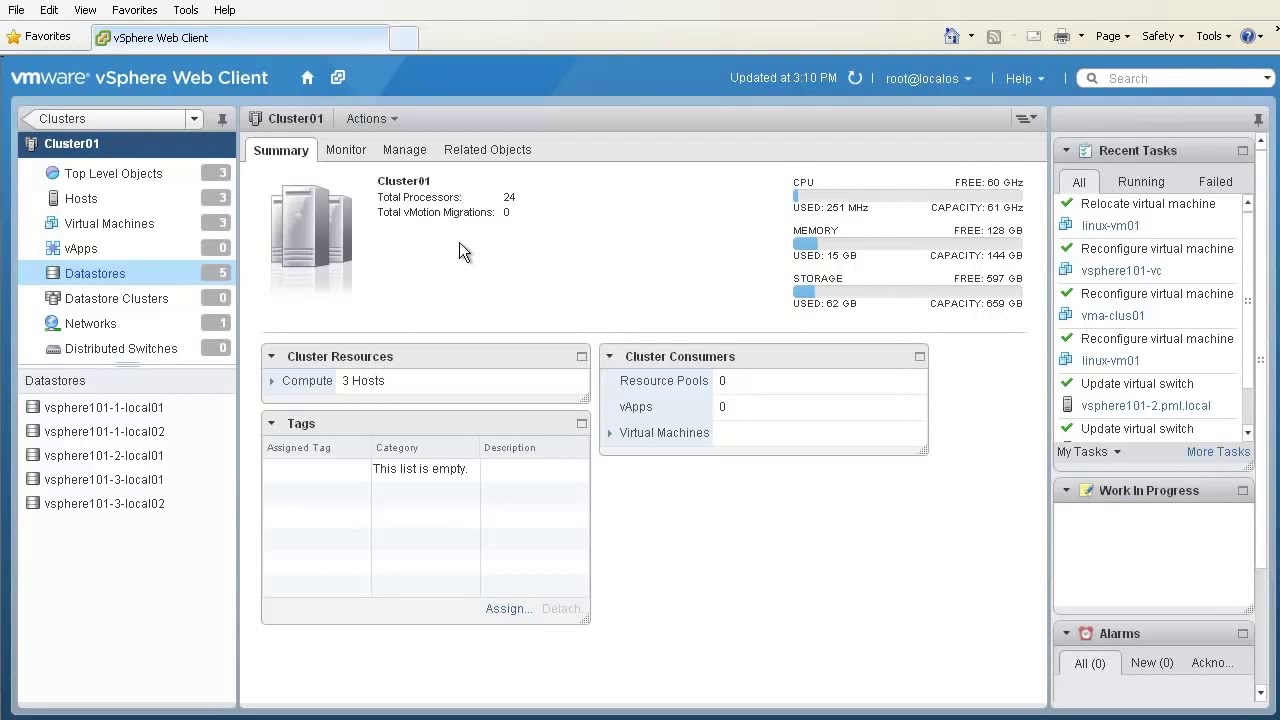Pin the right-hand tasks sidebar
This screenshot has width=1280, height=720.
[x=1258, y=119]
